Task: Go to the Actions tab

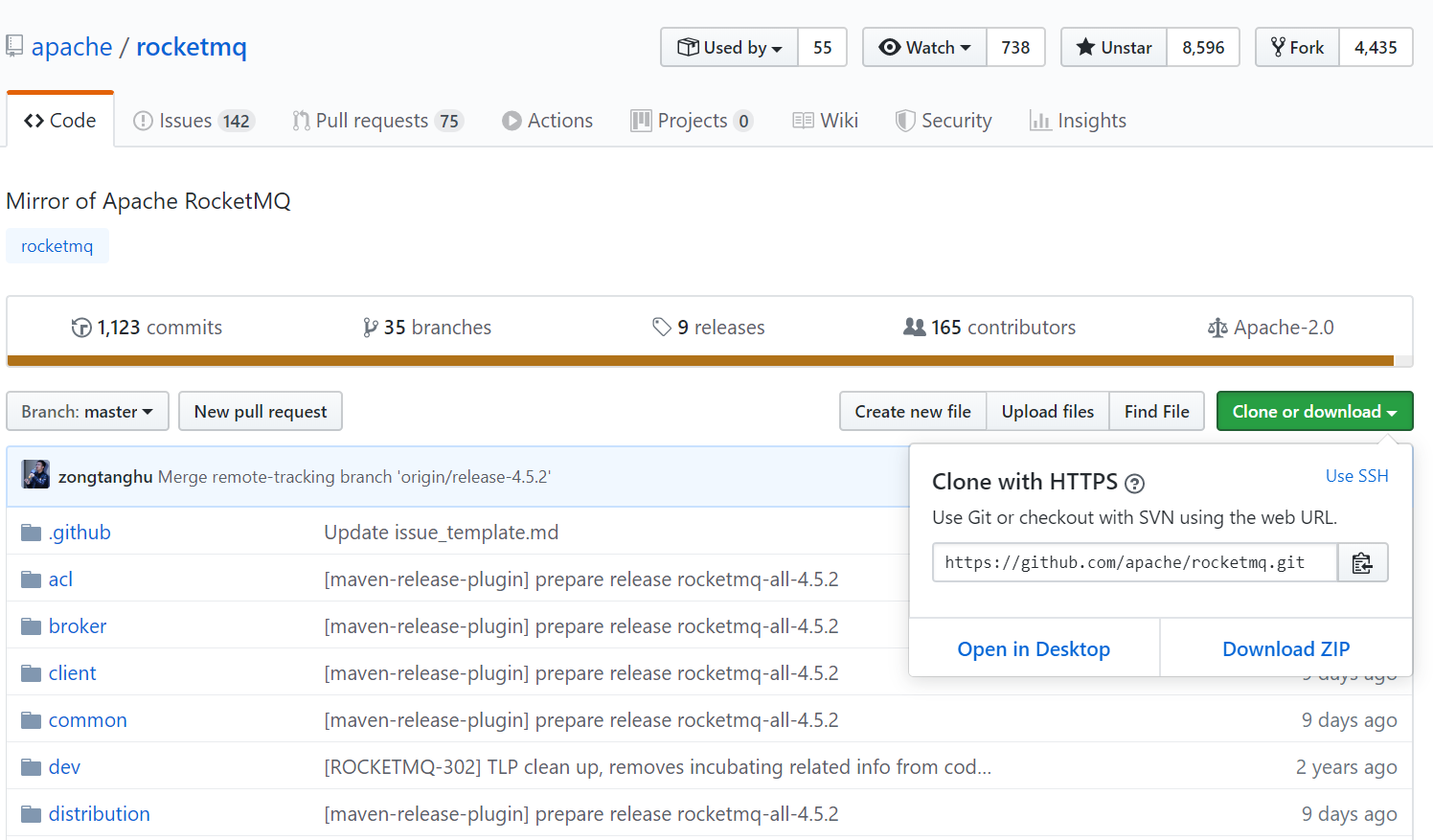Action: [548, 121]
